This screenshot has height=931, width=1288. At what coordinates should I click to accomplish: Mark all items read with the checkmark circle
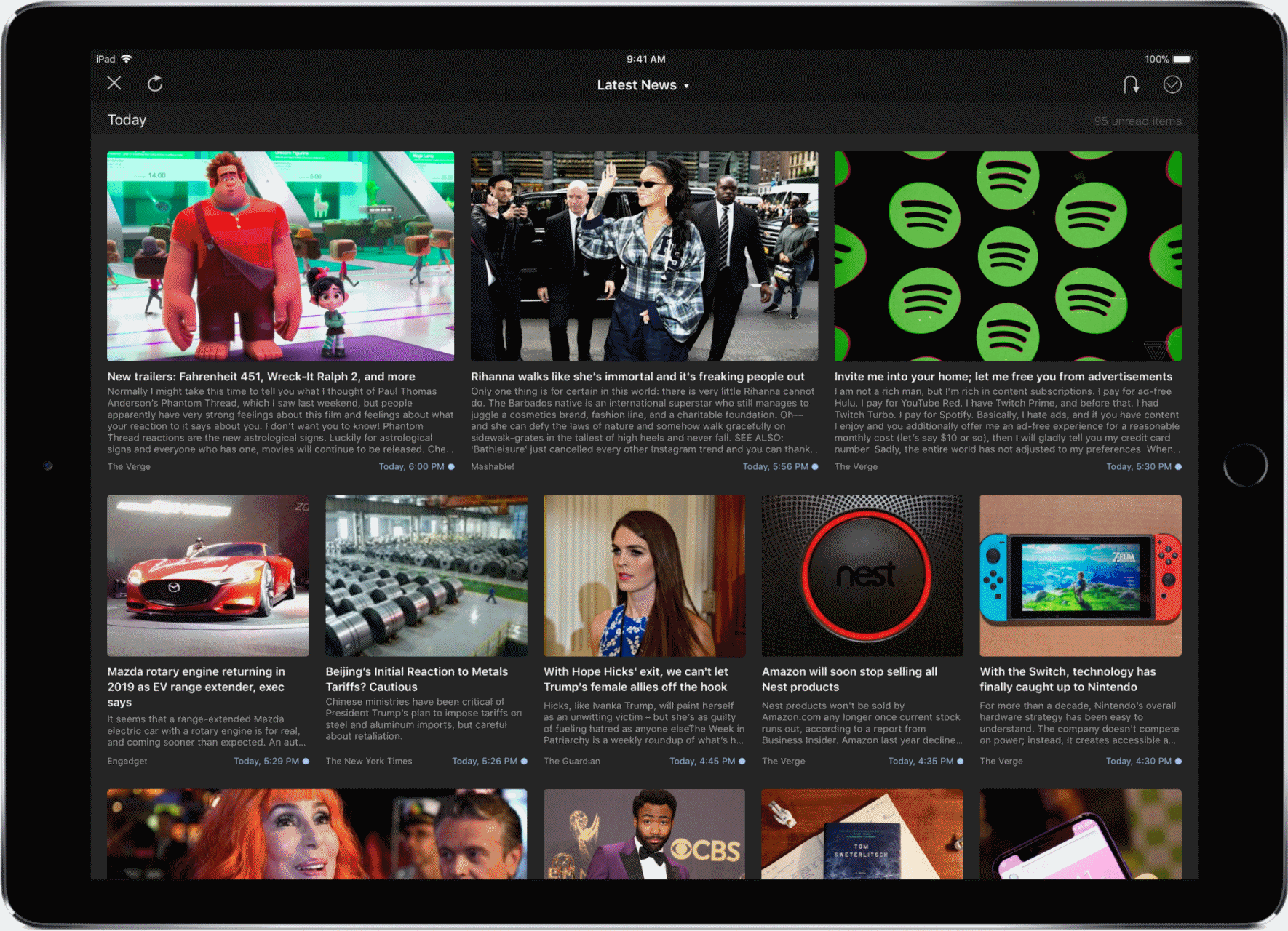[1172, 84]
